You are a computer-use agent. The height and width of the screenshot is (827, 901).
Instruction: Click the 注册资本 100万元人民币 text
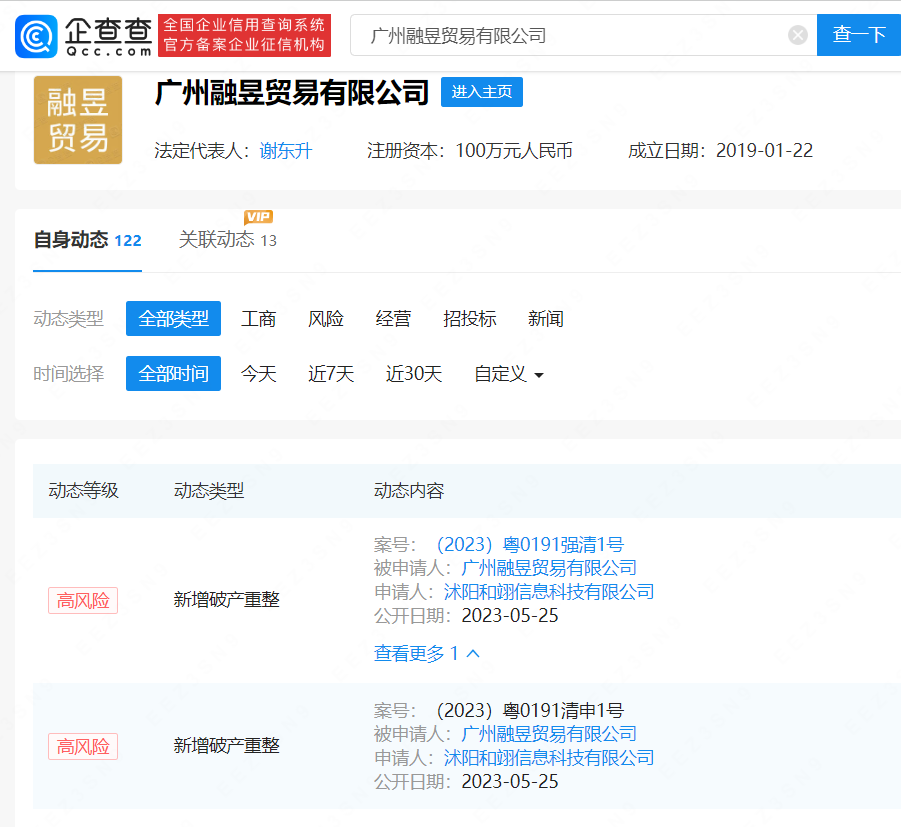tap(469, 151)
